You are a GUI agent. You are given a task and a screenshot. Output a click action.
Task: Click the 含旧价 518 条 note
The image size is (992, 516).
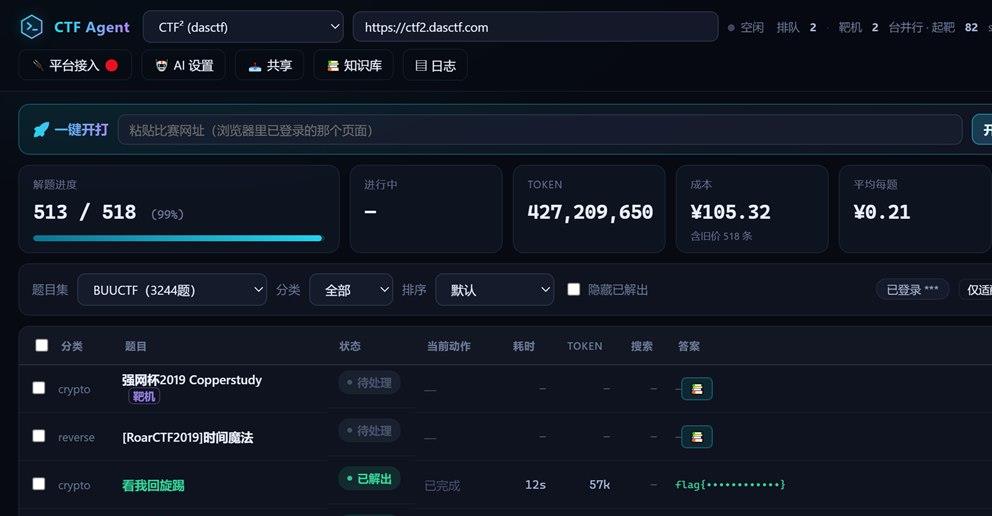coord(721,236)
